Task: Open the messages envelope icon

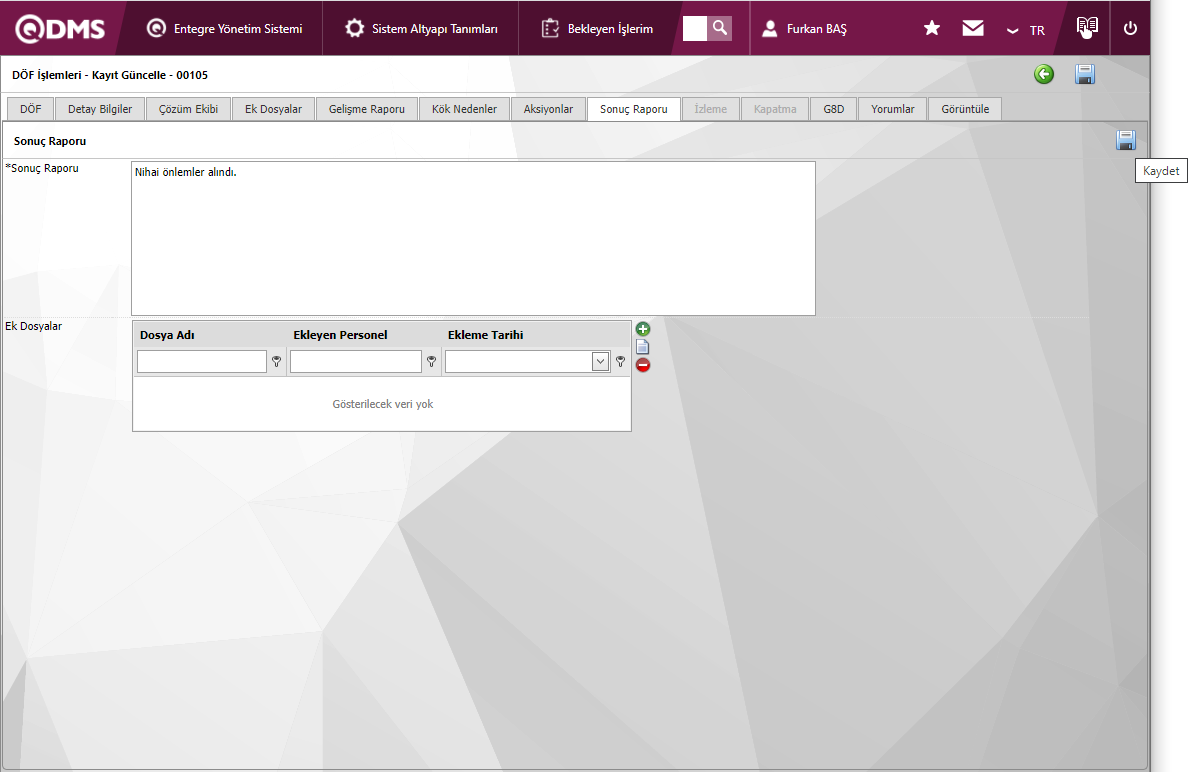Action: pyautogui.click(x=973, y=28)
